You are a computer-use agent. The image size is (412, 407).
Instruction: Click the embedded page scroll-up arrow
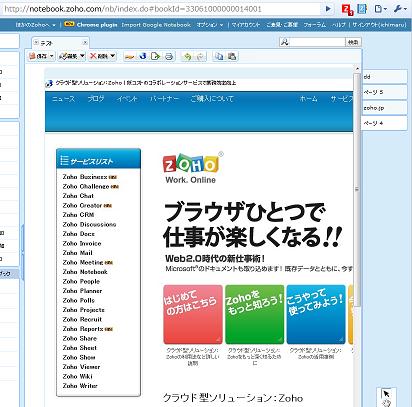coord(357,69)
